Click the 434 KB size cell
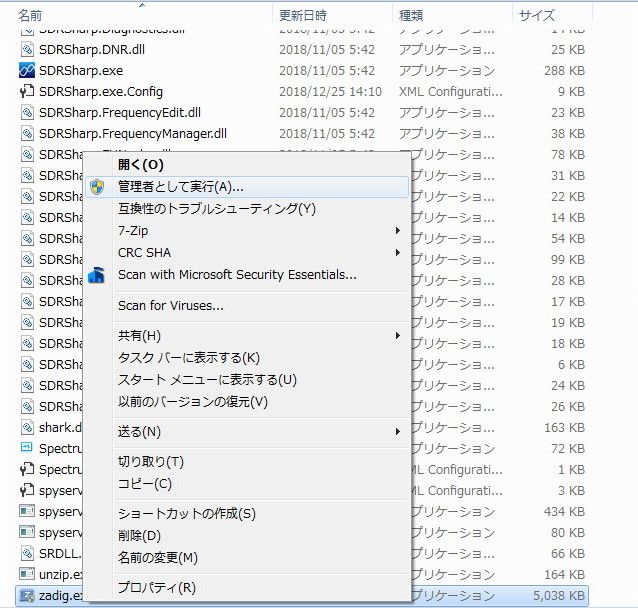This screenshot has width=638, height=608. 564,511
